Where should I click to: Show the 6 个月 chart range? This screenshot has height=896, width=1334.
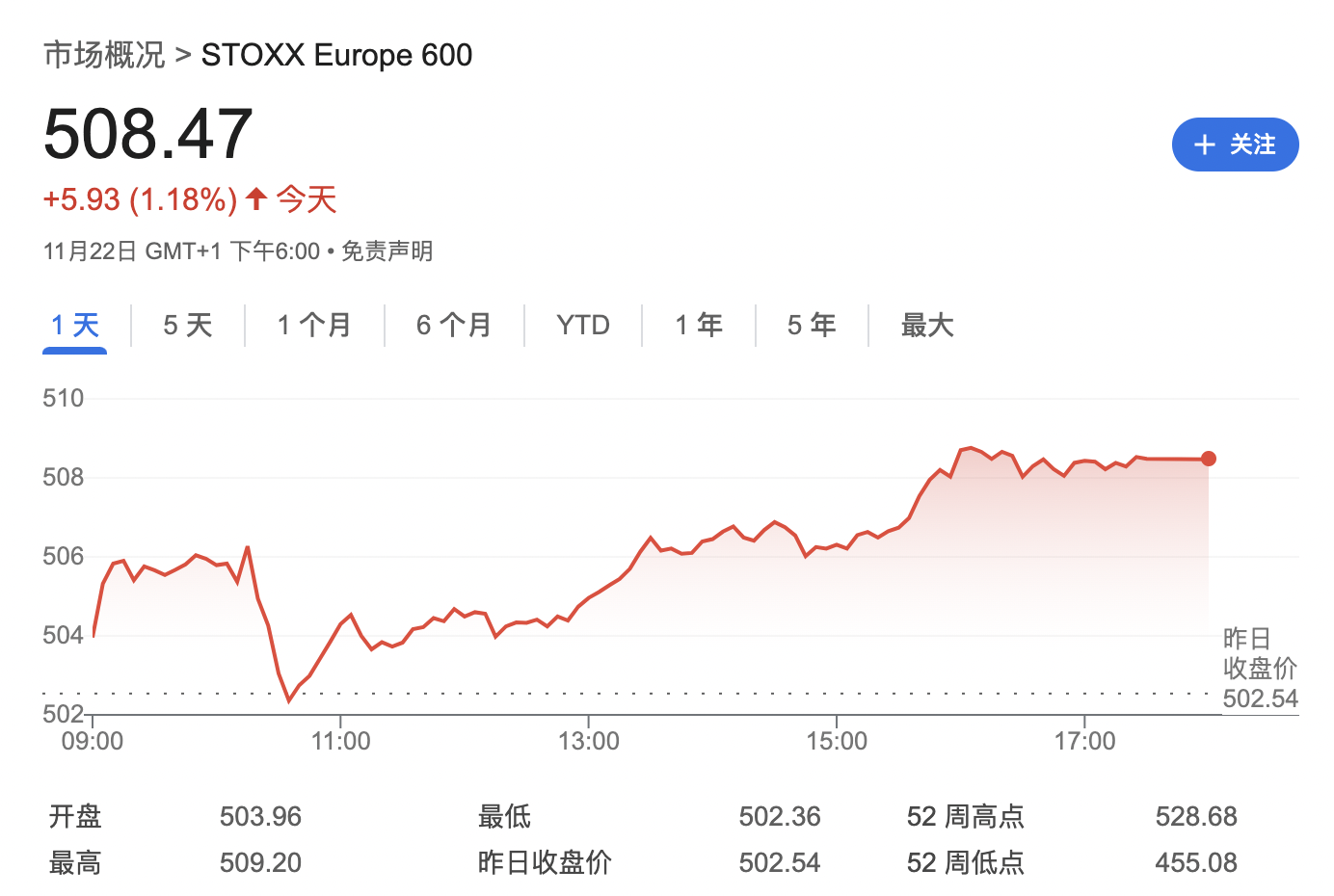pyautogui.click(x=454, y=326)
